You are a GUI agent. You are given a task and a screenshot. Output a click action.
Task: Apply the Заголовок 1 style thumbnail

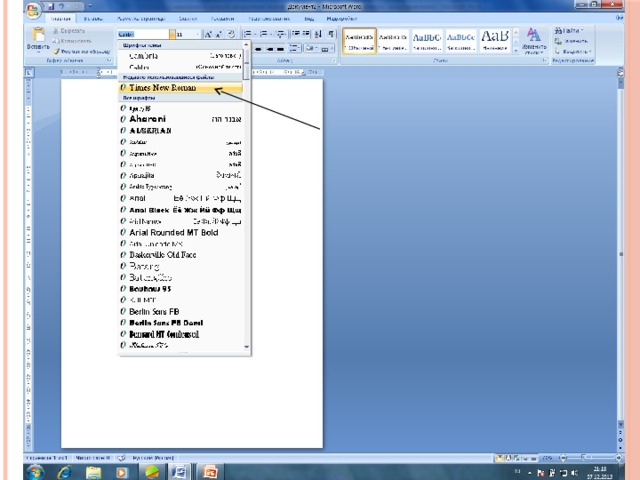coord(427,41)
